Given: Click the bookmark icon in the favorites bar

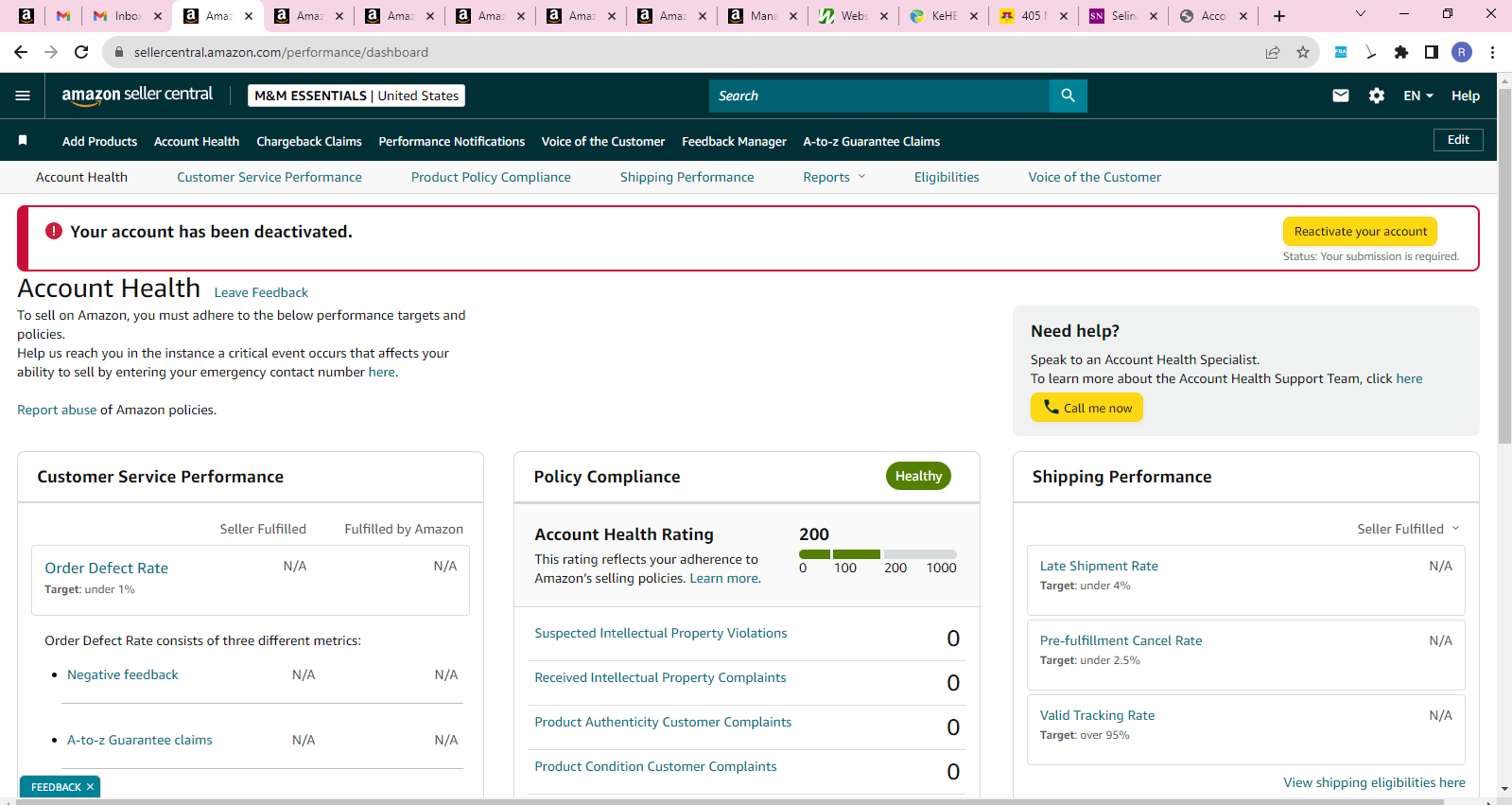Looking at the screenshot, I should click(23, 141).
